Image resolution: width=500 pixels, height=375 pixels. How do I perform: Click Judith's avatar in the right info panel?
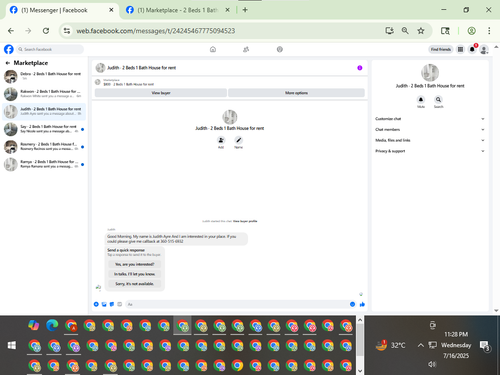click(430, 72)
